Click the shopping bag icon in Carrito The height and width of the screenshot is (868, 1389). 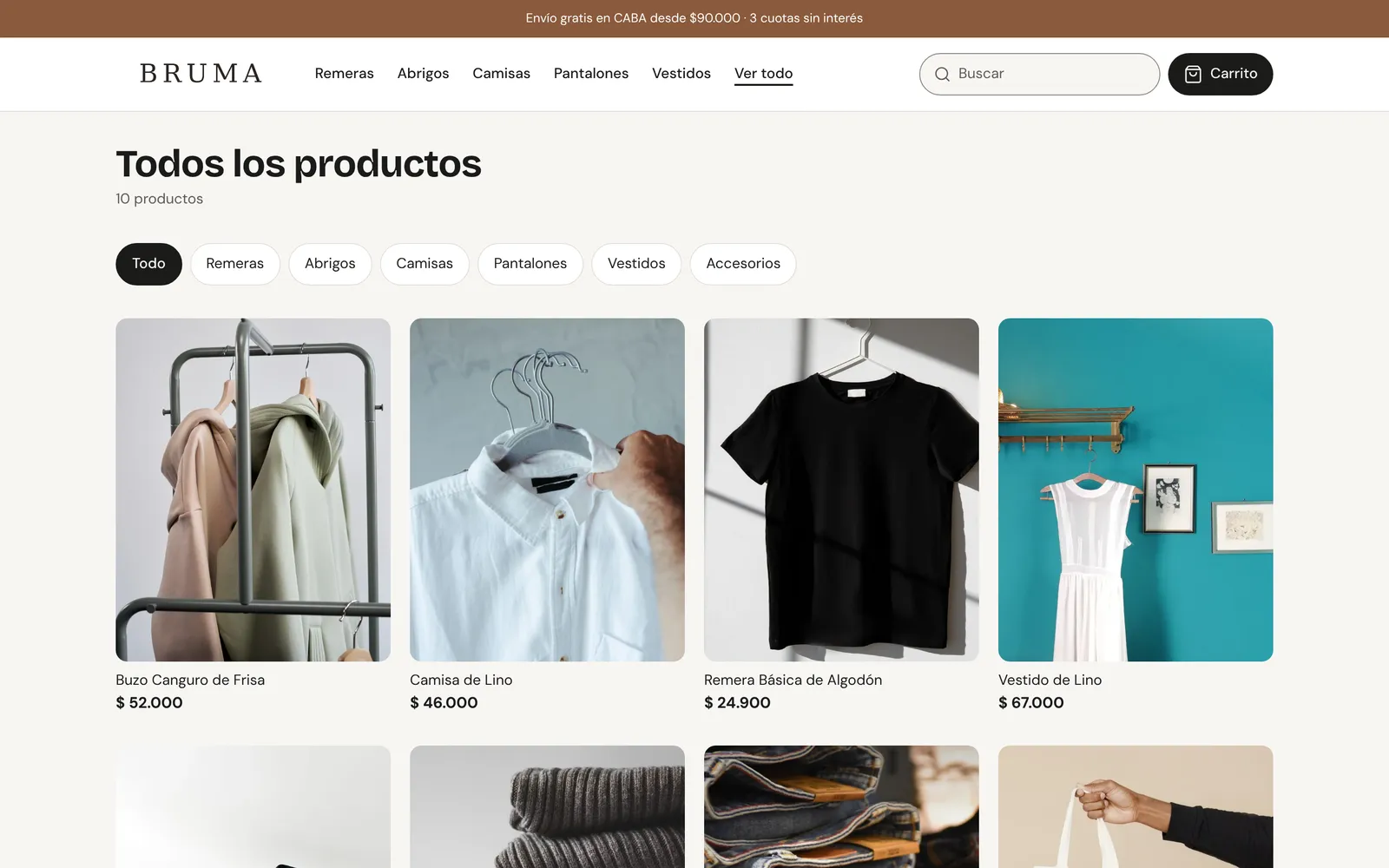click(x=1193, y=74)
